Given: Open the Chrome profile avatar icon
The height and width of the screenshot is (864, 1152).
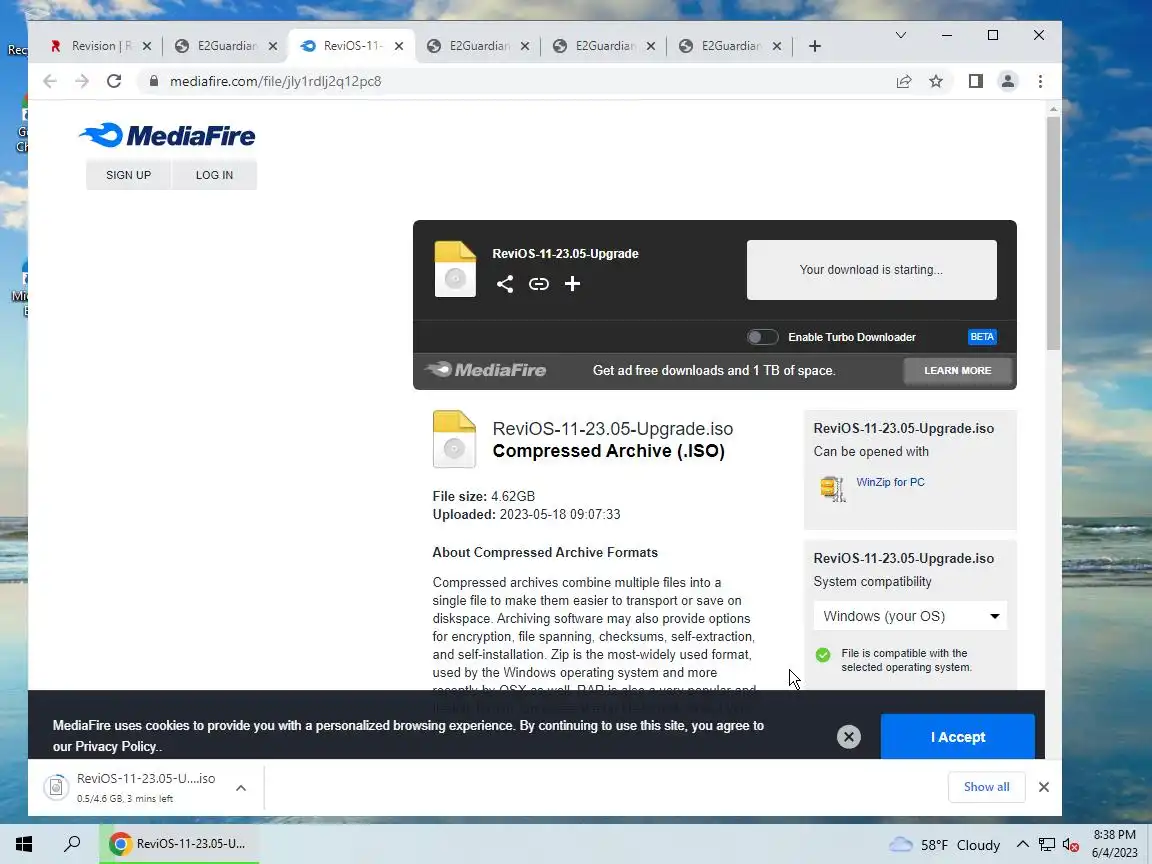Looking at the screenshot, I should tap(1008, 81).
